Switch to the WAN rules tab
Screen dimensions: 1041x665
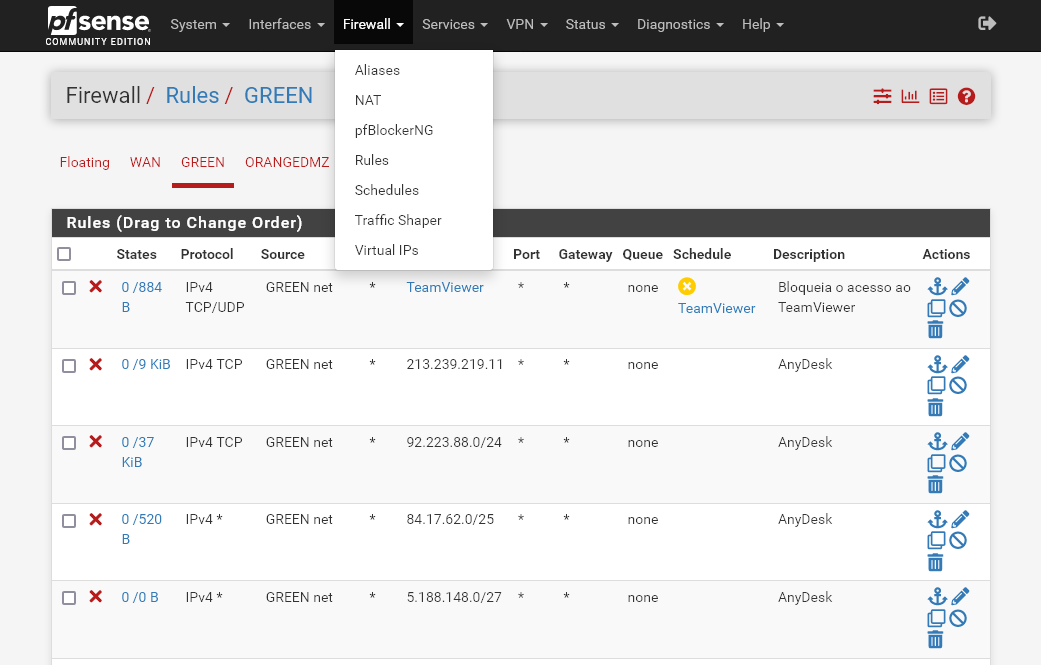tap(145, 162)
